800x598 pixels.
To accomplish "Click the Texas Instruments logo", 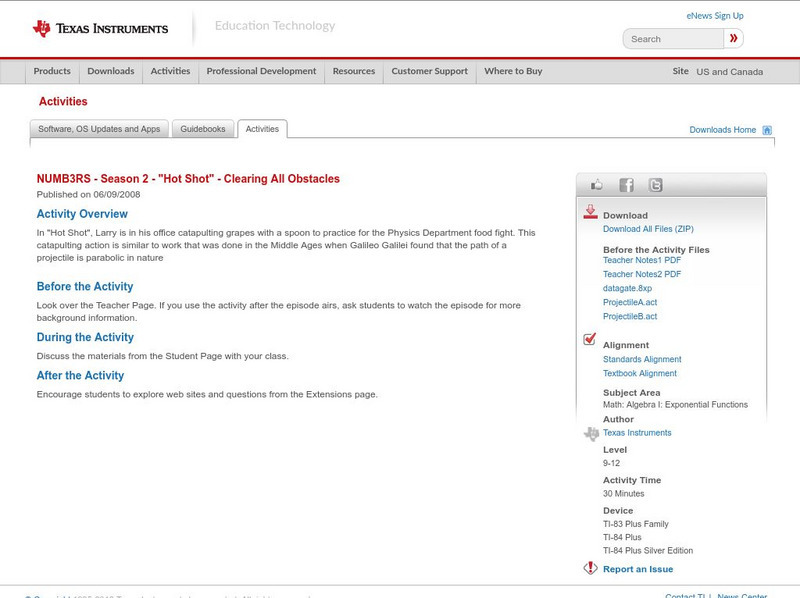I will 100,29.
